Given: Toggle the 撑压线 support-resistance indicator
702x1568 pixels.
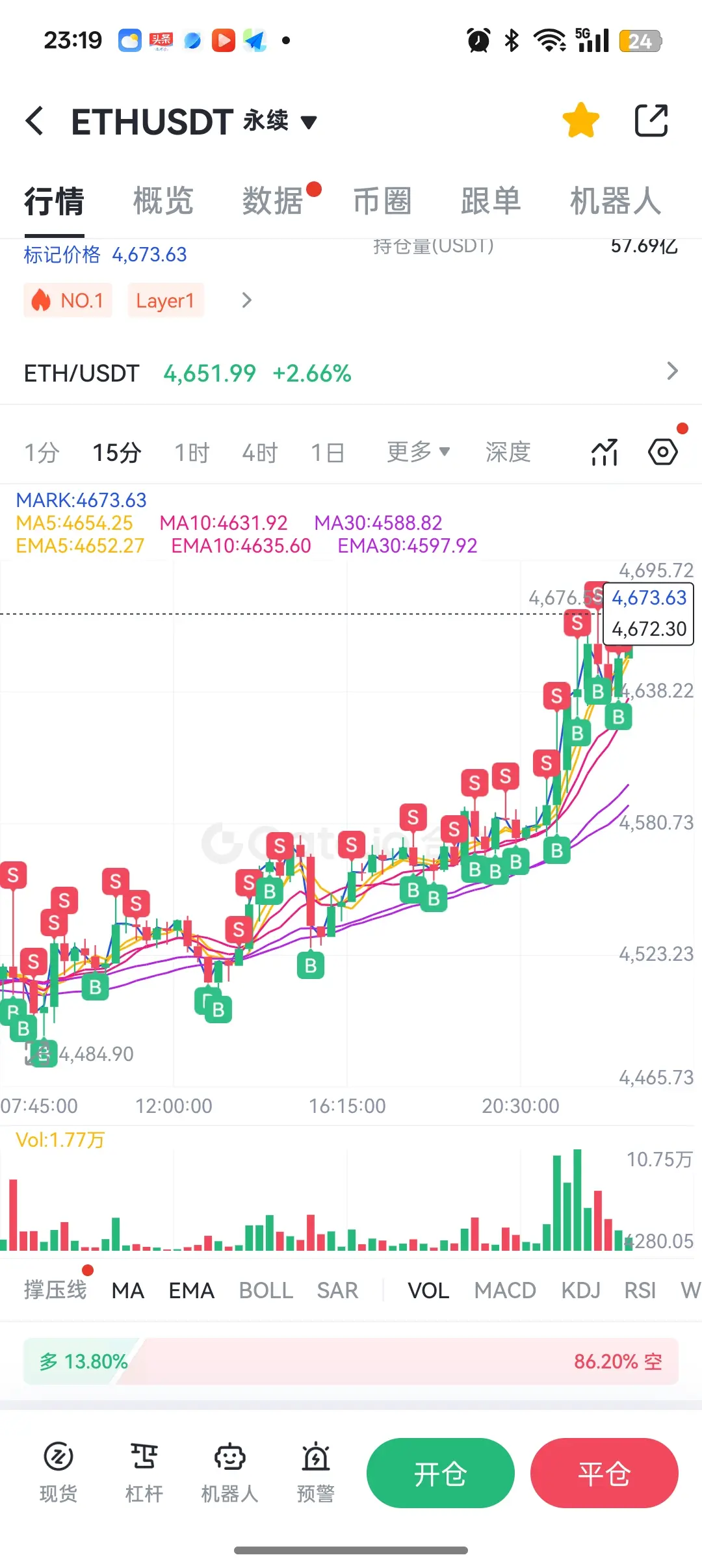Looking at the screenshot, I should click(x=55, y=1290).
